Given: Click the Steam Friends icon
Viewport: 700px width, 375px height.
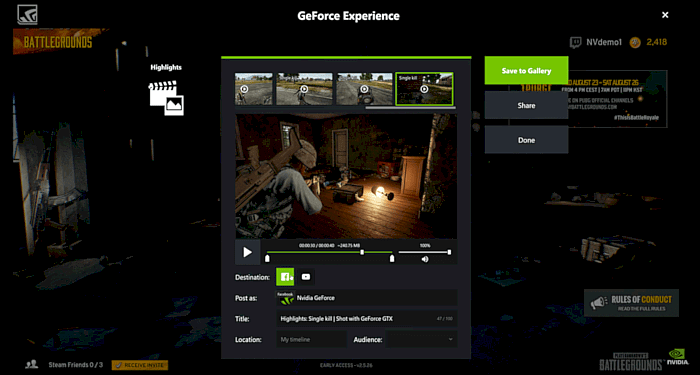Looking at the screenshot, I should click(x=32, y=365).
